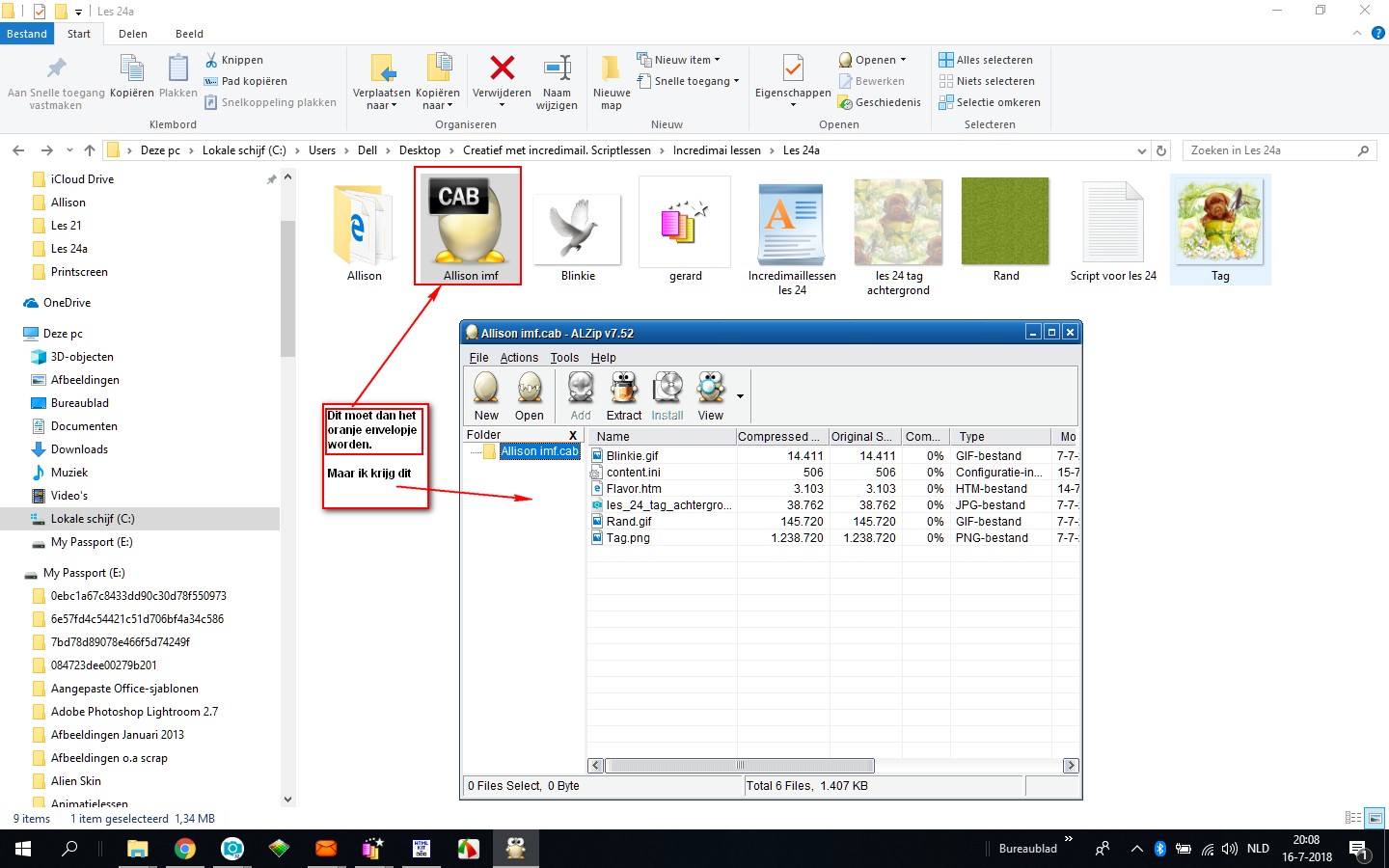
Task: Select content.ini in the ALZip file list
Action: click(x=633, y=473)
